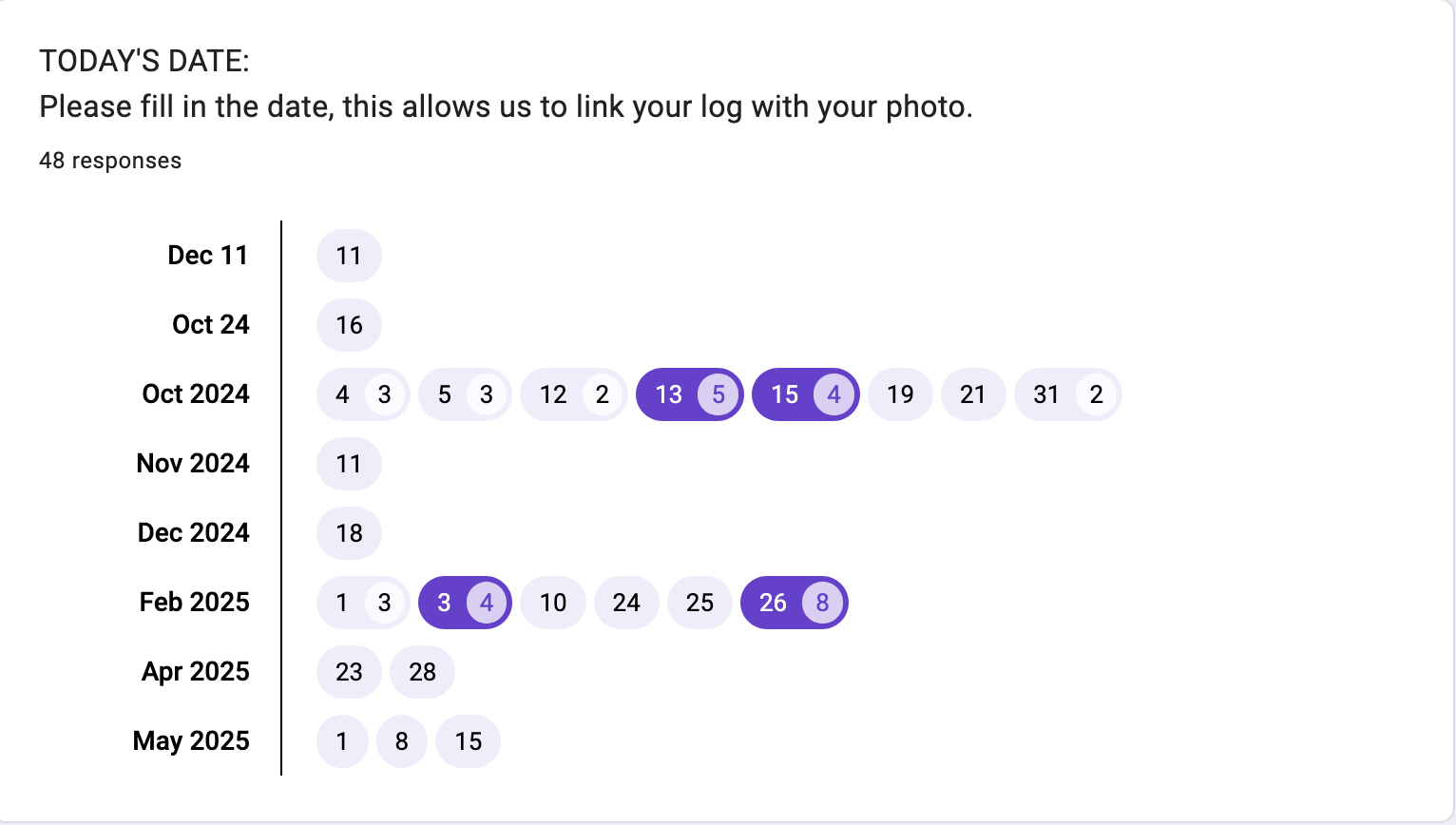Click the Feb 2025 day 10 chip
The width and height of the screenshot is (1456, 825).
[552, 603]
